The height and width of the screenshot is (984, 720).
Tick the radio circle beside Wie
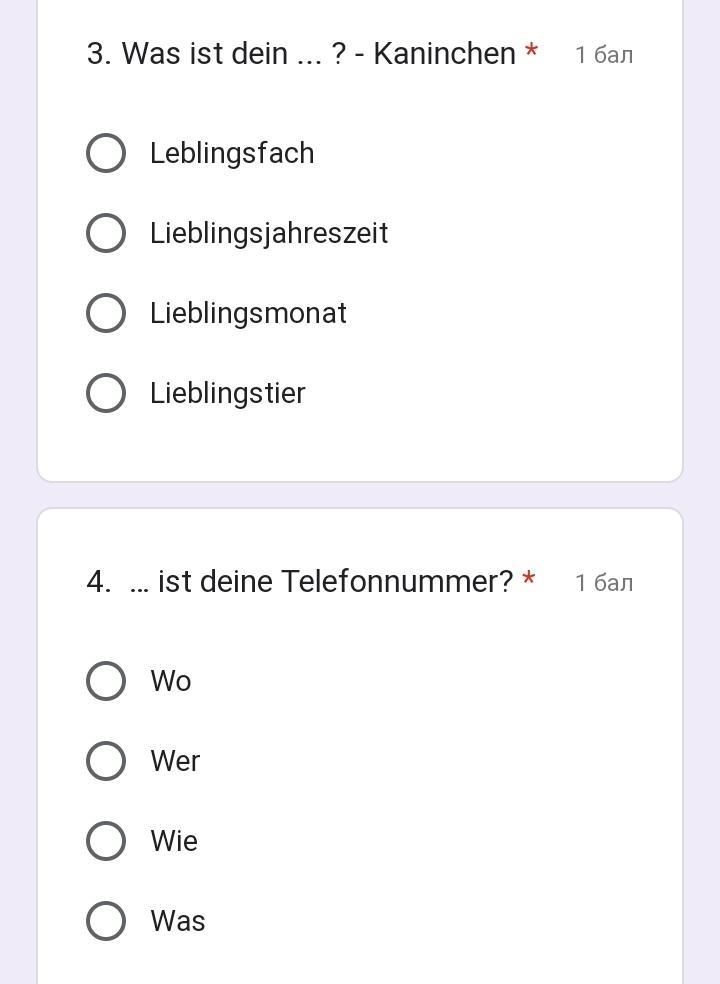click(106, 841)
